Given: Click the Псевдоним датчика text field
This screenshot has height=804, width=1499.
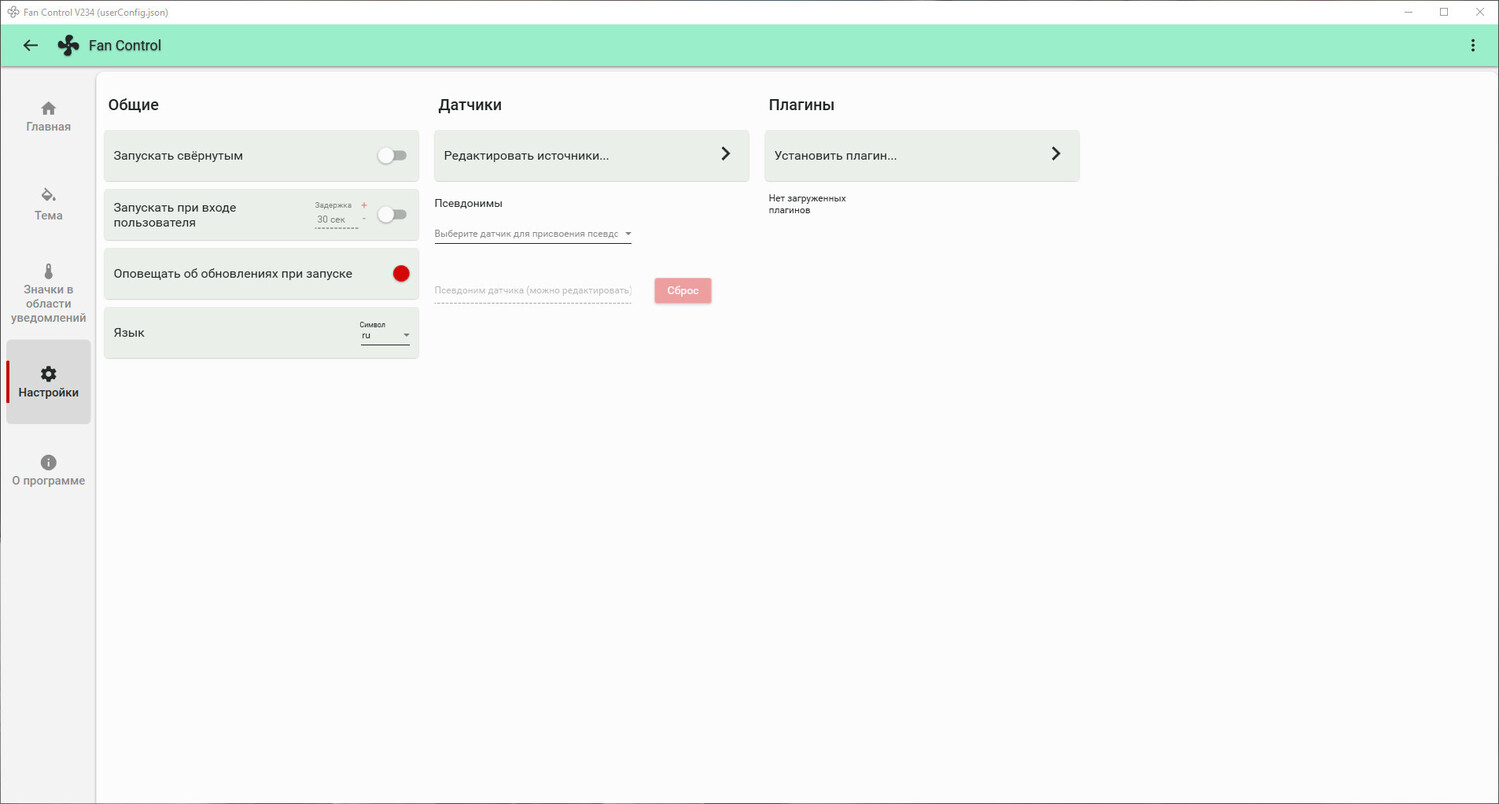Looking at the screenshot, I should pos(533,291).
